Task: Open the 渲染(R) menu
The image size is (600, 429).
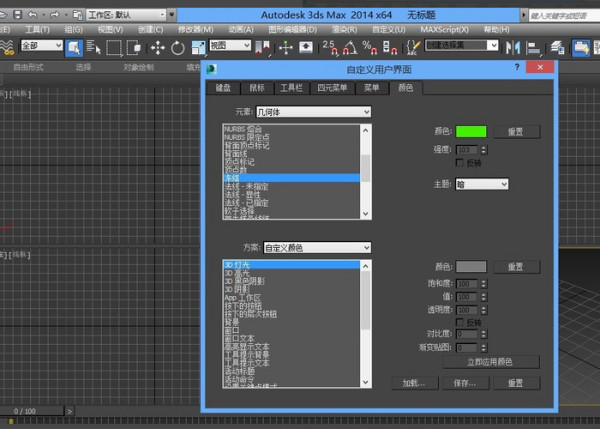Action: pyautogui.click(x=344, y=29)
